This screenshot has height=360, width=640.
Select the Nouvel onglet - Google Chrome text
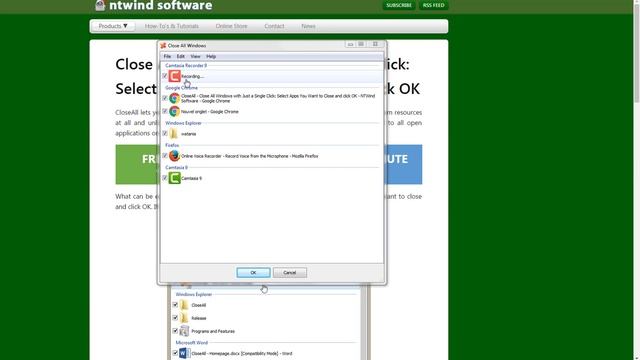click(x=210, y=111)
